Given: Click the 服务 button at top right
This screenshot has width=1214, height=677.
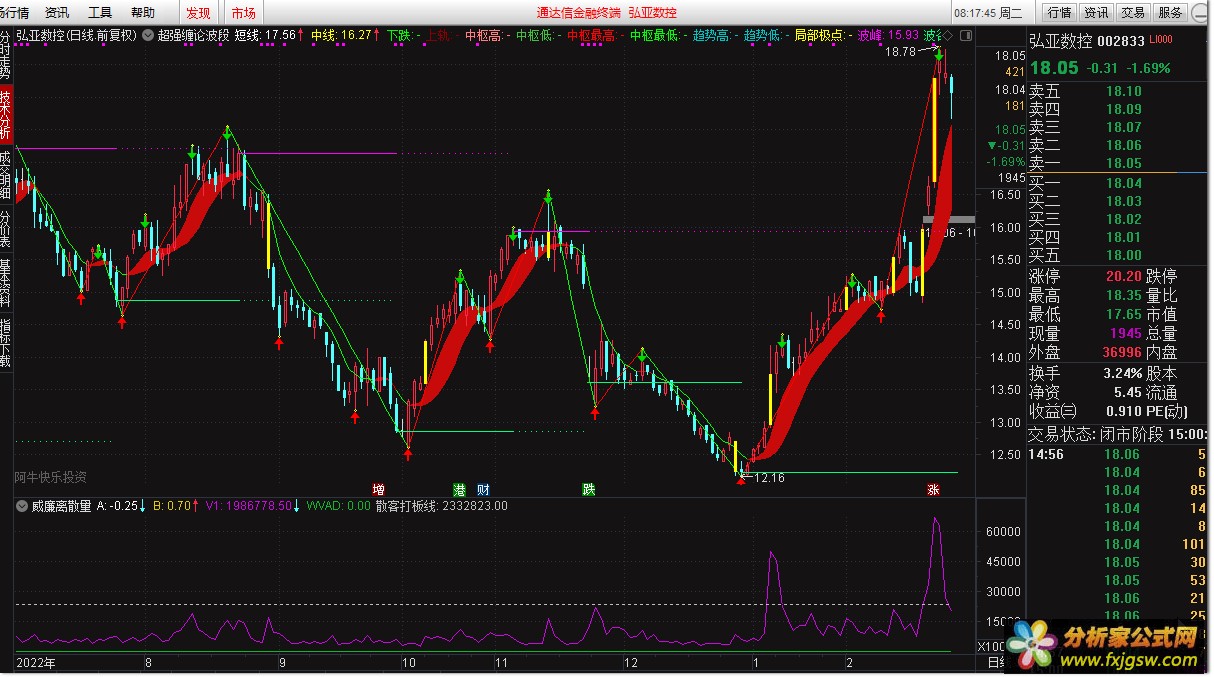Looking at the screenshot, I should click(1169, 12).
